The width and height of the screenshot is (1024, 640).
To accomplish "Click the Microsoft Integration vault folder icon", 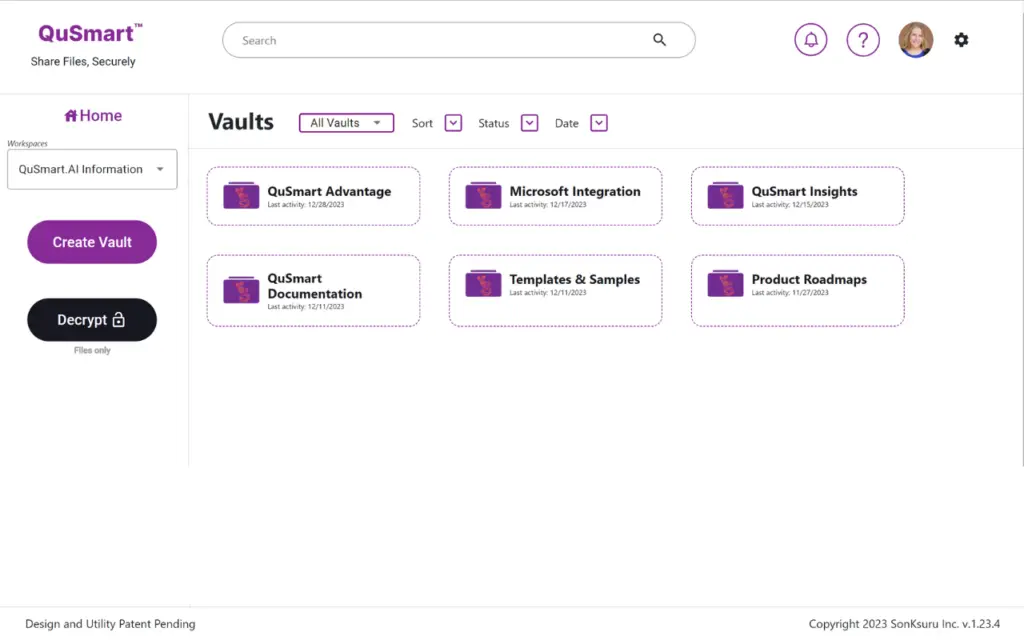I will tap(483, 195).
